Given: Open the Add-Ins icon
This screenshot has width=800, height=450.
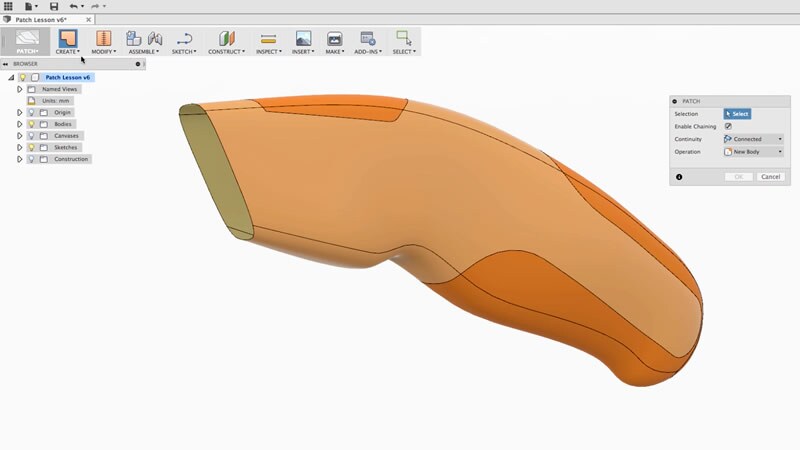Looking at the screenshot, I should pos(368,38).
